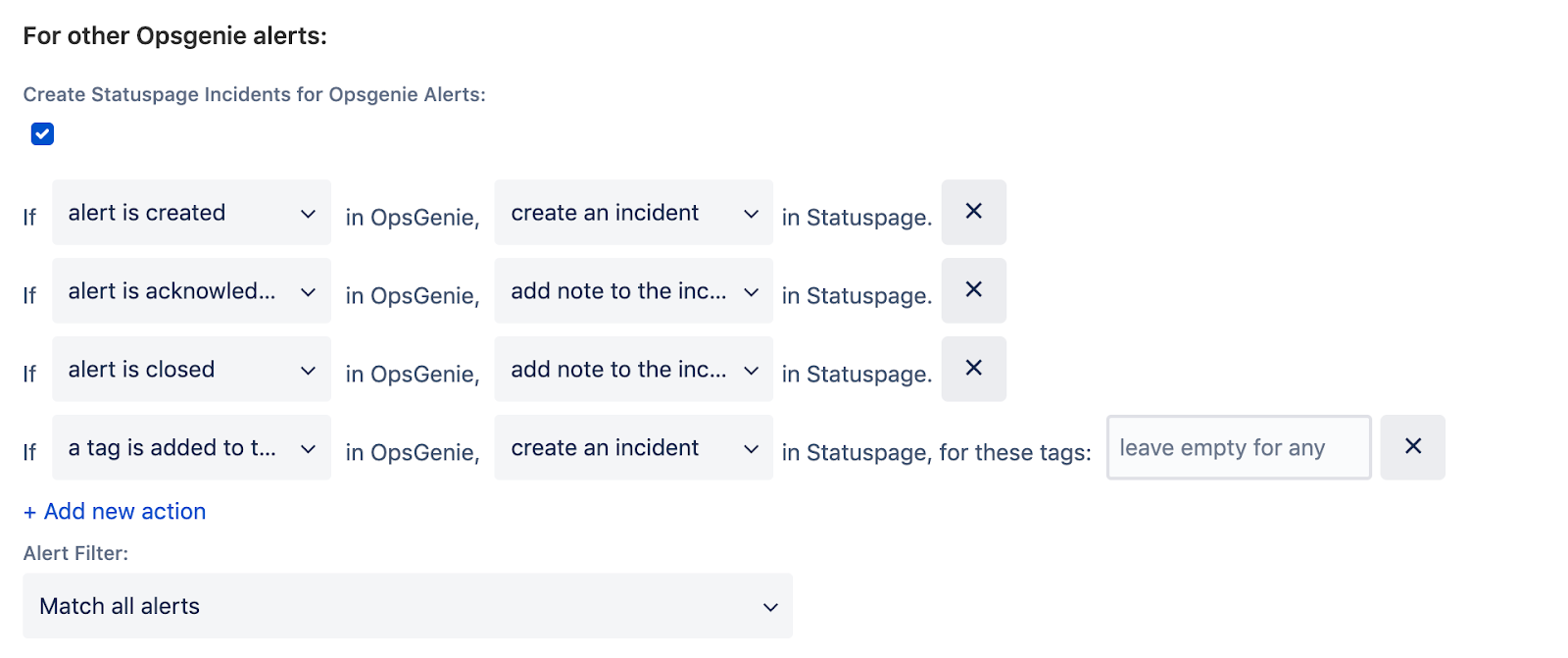Open action dropdown for closed alert row
Screen dimensions: 1568x658
click(x=633, y=370)
